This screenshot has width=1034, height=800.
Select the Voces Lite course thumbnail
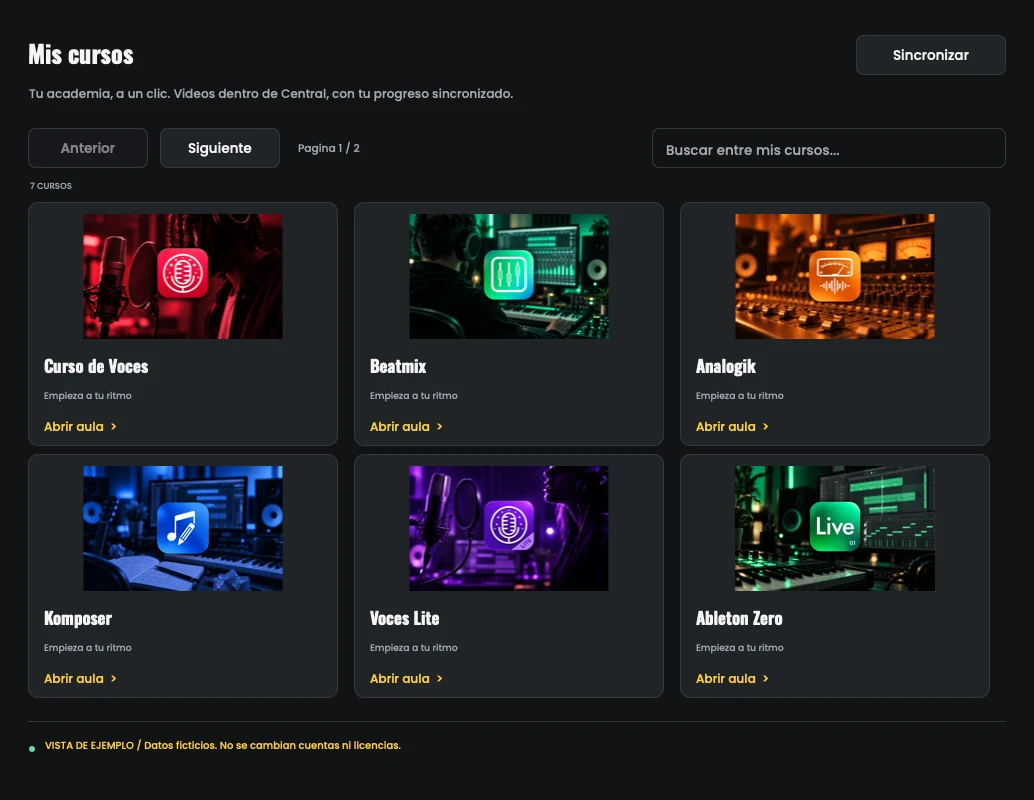point(508,528)
